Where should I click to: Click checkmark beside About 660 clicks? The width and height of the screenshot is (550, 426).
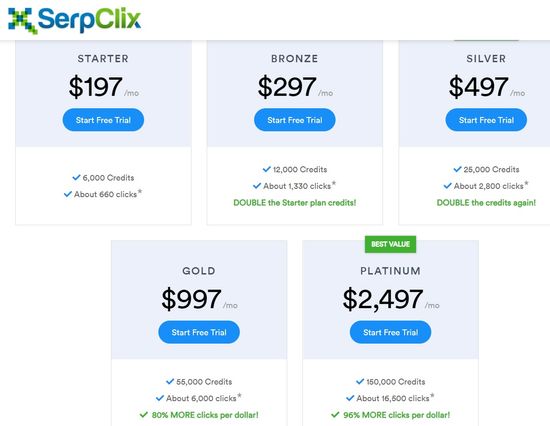click(68, 194)
